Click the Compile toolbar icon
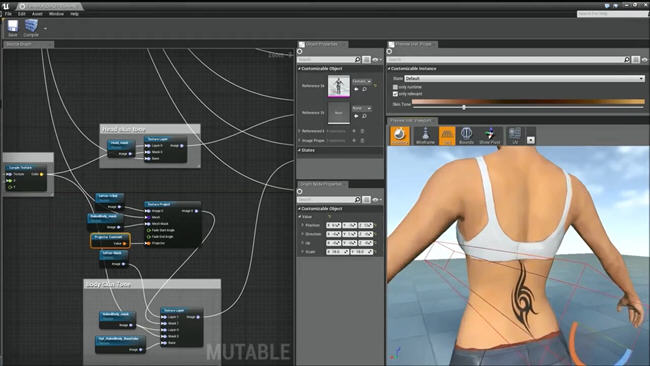This screenshot has height=366, width=650. pos(31,28)
